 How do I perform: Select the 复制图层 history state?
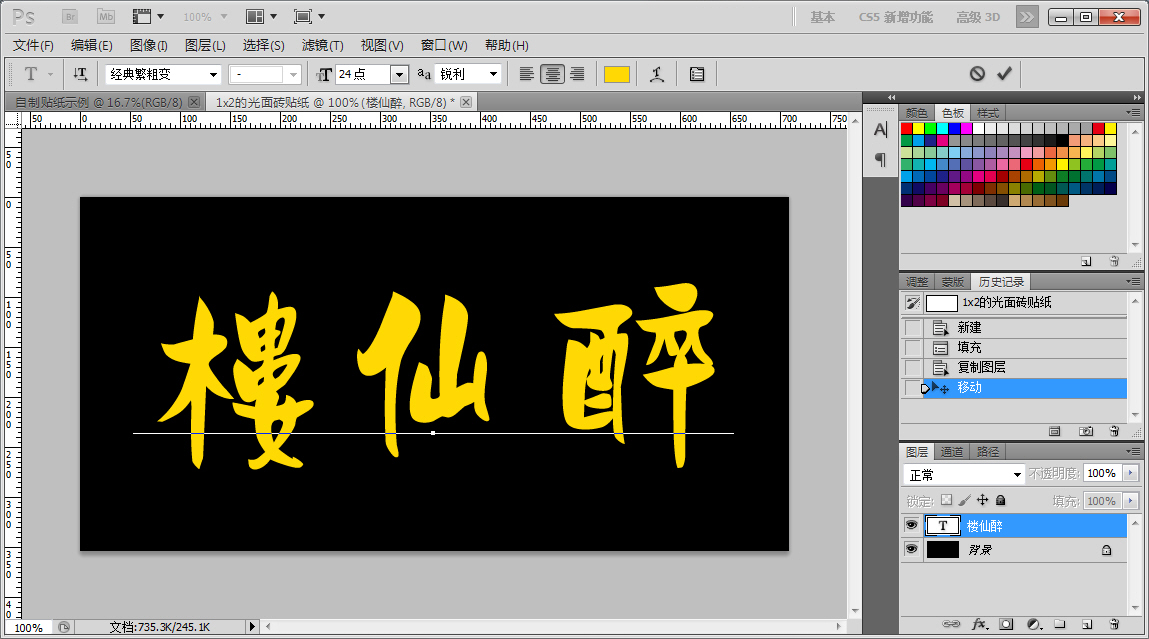pyautogui.click(x=1013, y=367)
